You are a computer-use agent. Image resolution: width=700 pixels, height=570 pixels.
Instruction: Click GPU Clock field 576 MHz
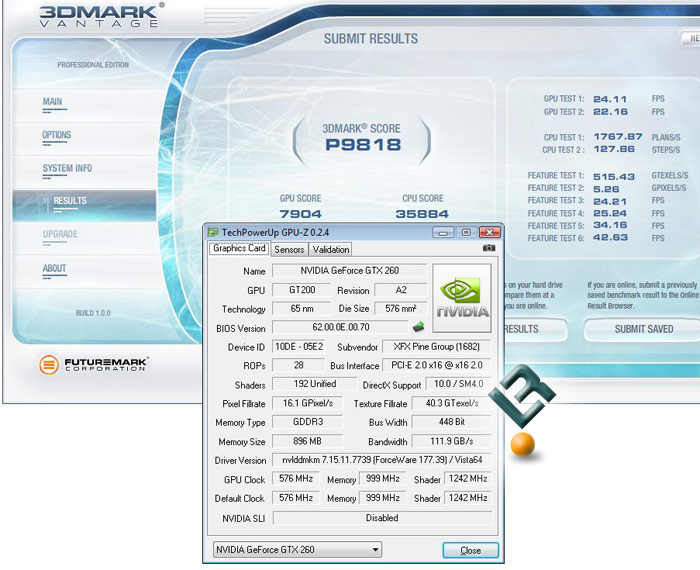coord(296,479)
